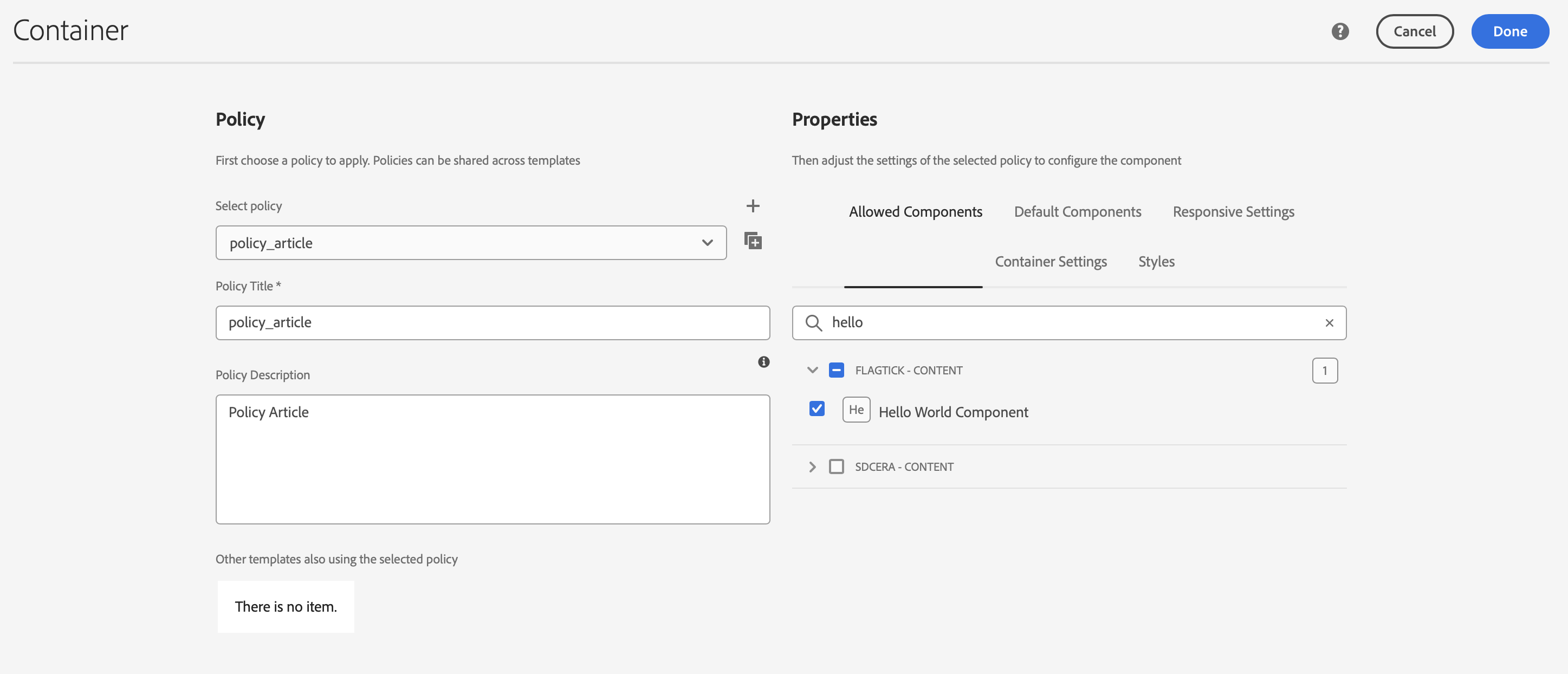Click the Done button
The image size is (1568, 674).
(1509, 31)
